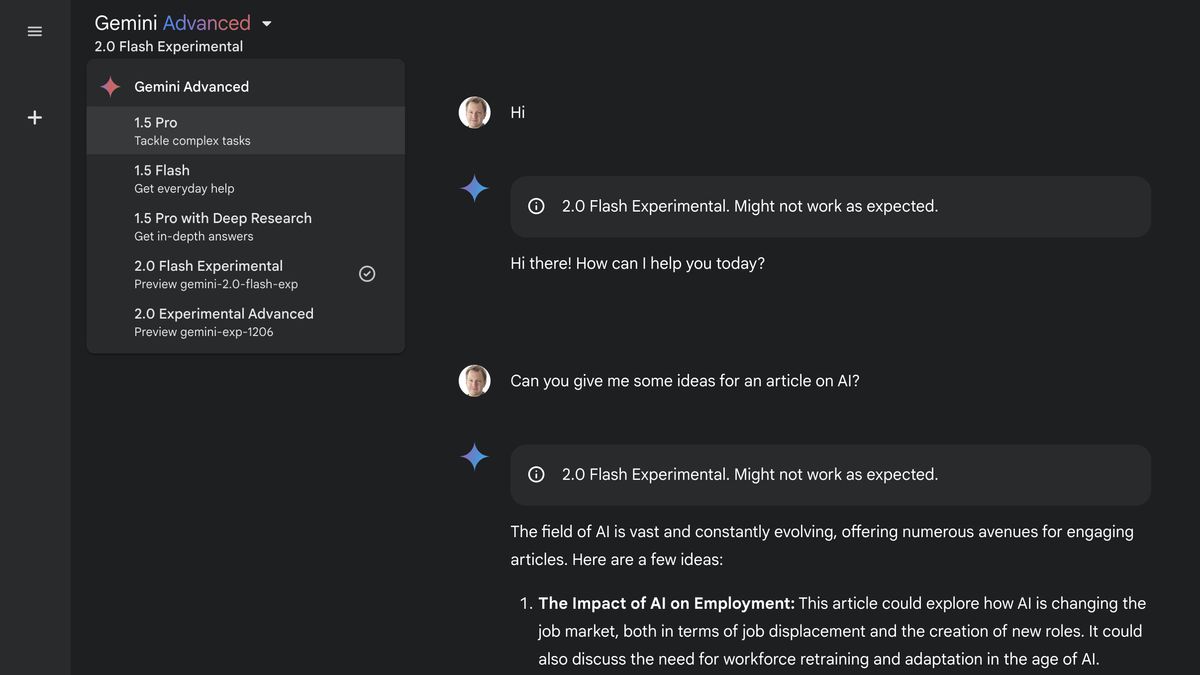Screen dimensions: 1200x675
Task: Click the Gemini sparkle beside the greeting reply
Action: coord(474,188)
